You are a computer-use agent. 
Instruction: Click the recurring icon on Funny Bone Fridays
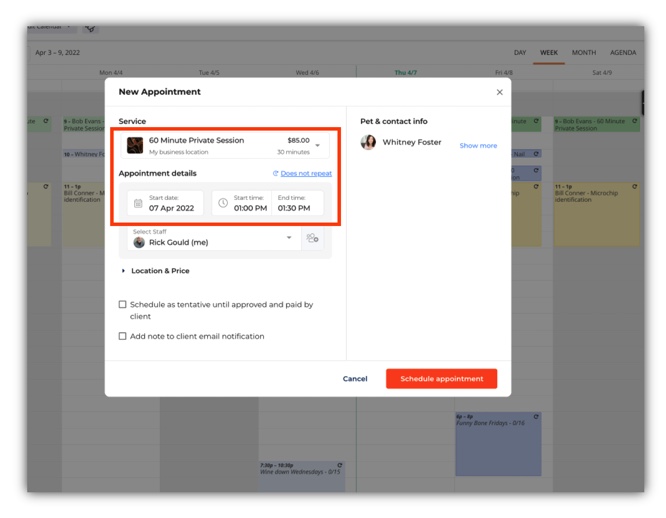point(536,417)
